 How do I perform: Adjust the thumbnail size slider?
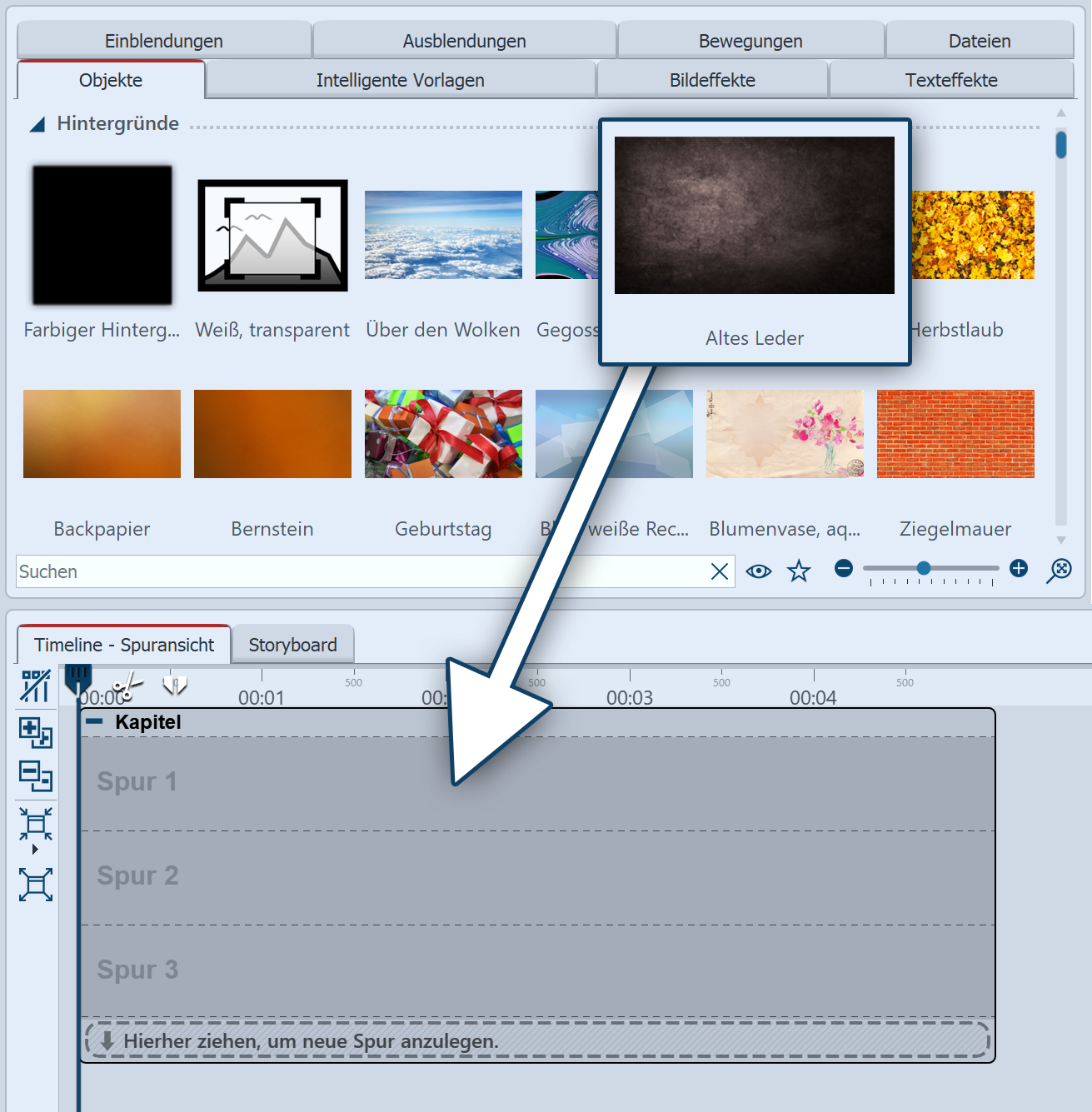tap(924, 568)
